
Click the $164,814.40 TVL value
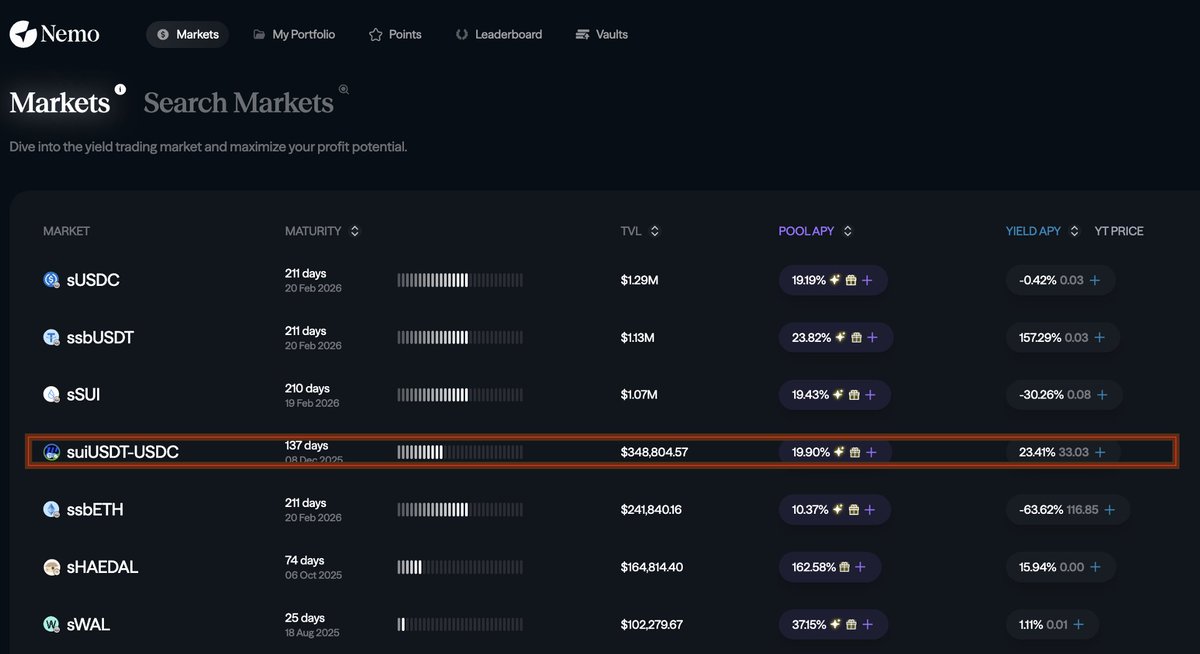tap(652, 567)
